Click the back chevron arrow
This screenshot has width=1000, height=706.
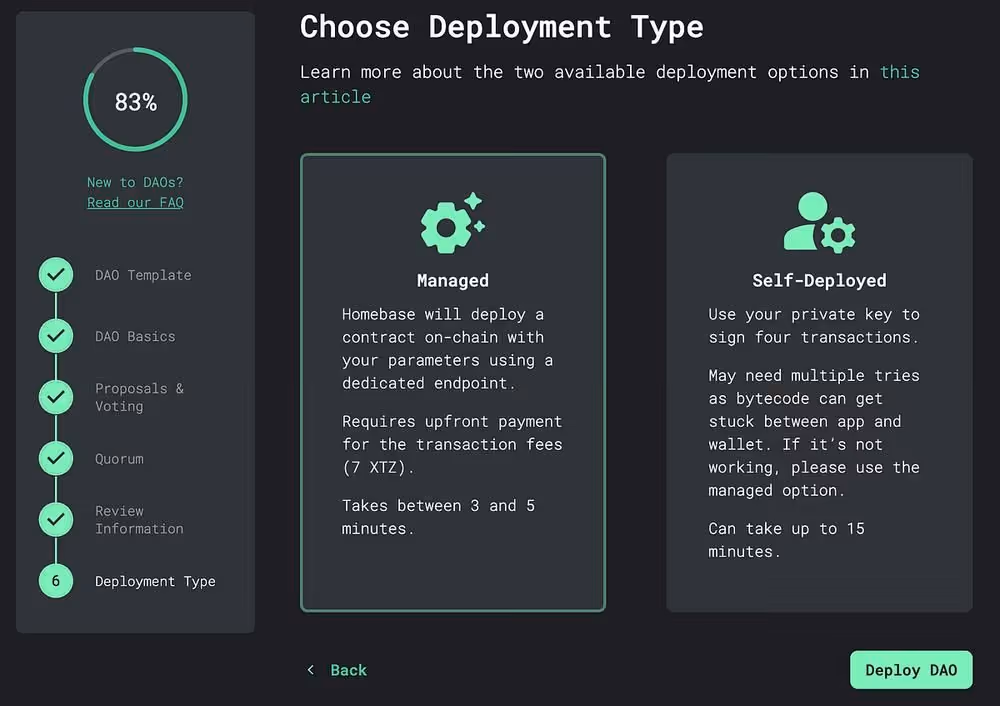[x=311, y=670]
